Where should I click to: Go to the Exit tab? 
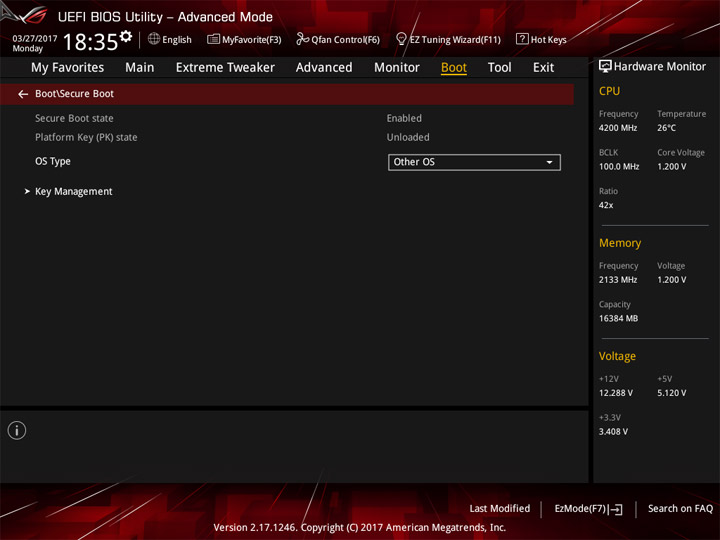(543, 68)
